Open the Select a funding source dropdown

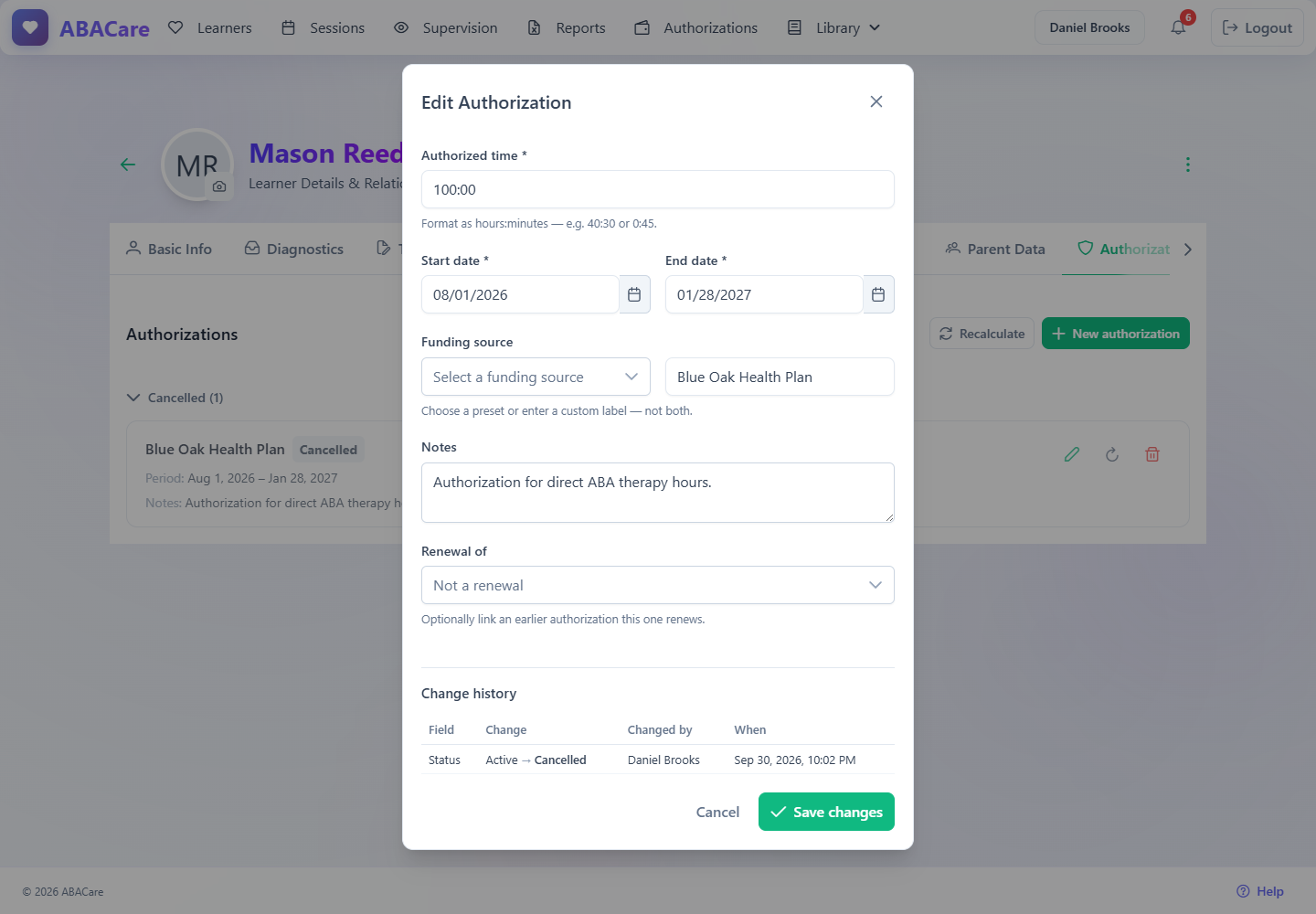tap(536, 377)
